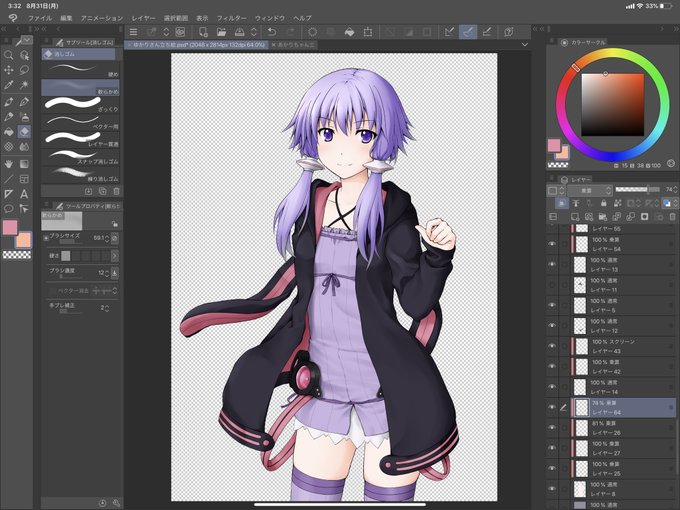
Task: Pick transparent color swatch in toolbox
Action: [x=17, y=255]
